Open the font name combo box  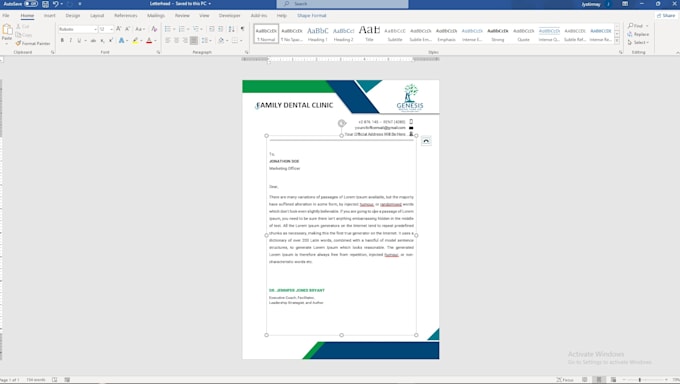(x=78, y=29)
